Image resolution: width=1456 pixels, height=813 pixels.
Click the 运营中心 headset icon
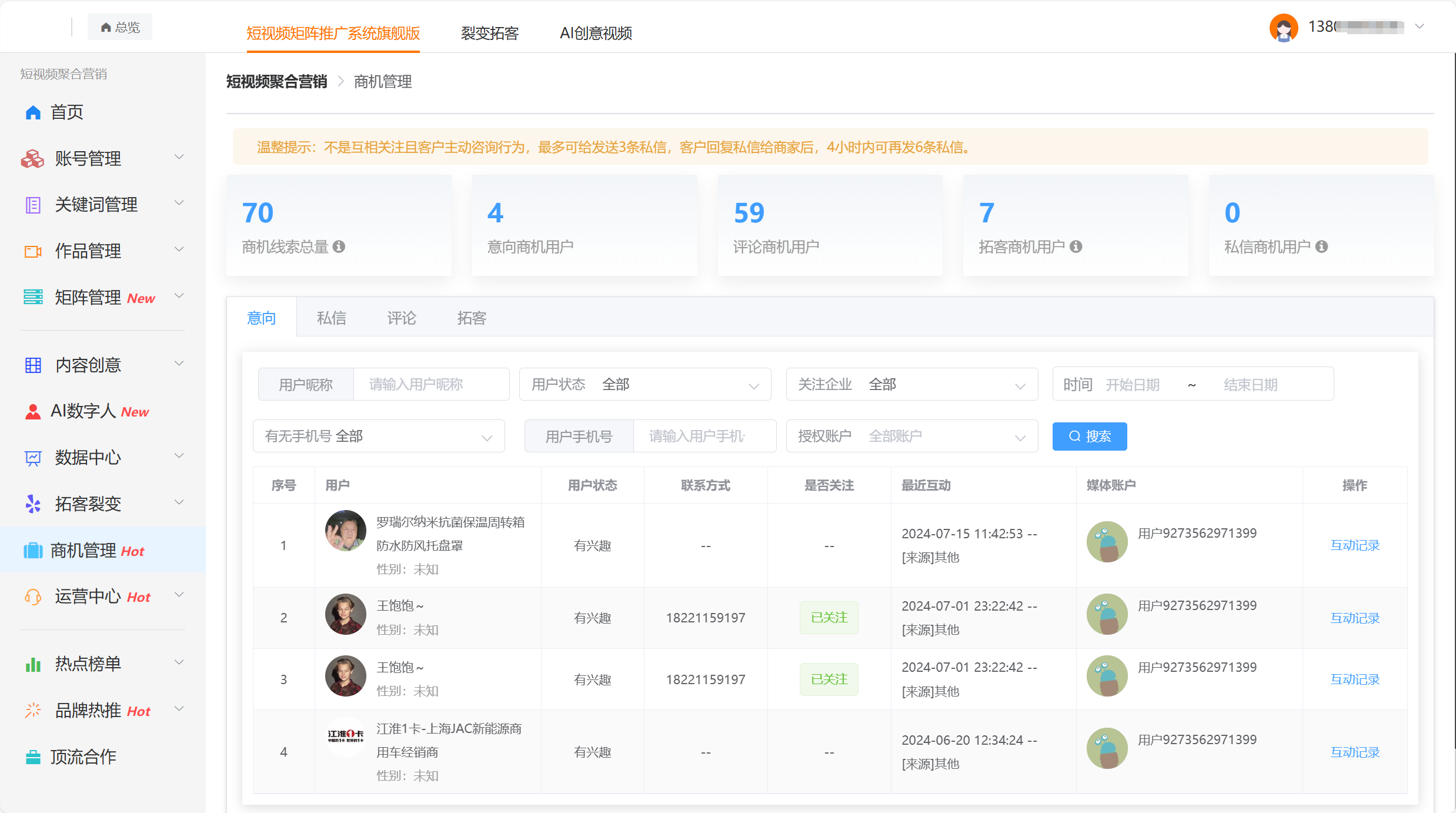click(33, 597)
